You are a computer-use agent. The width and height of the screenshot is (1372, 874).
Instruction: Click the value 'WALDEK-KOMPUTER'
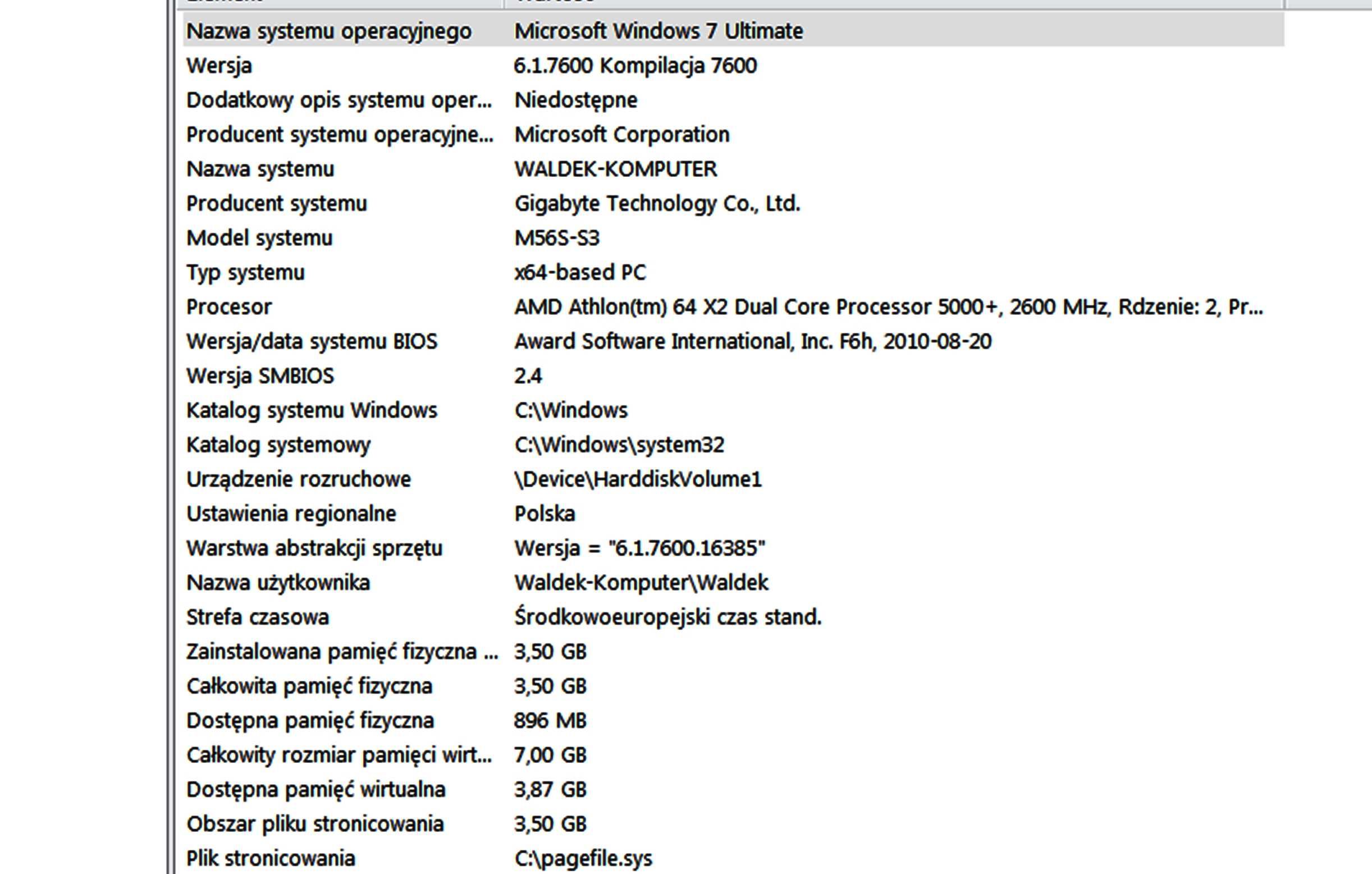[x=615, y=169]
